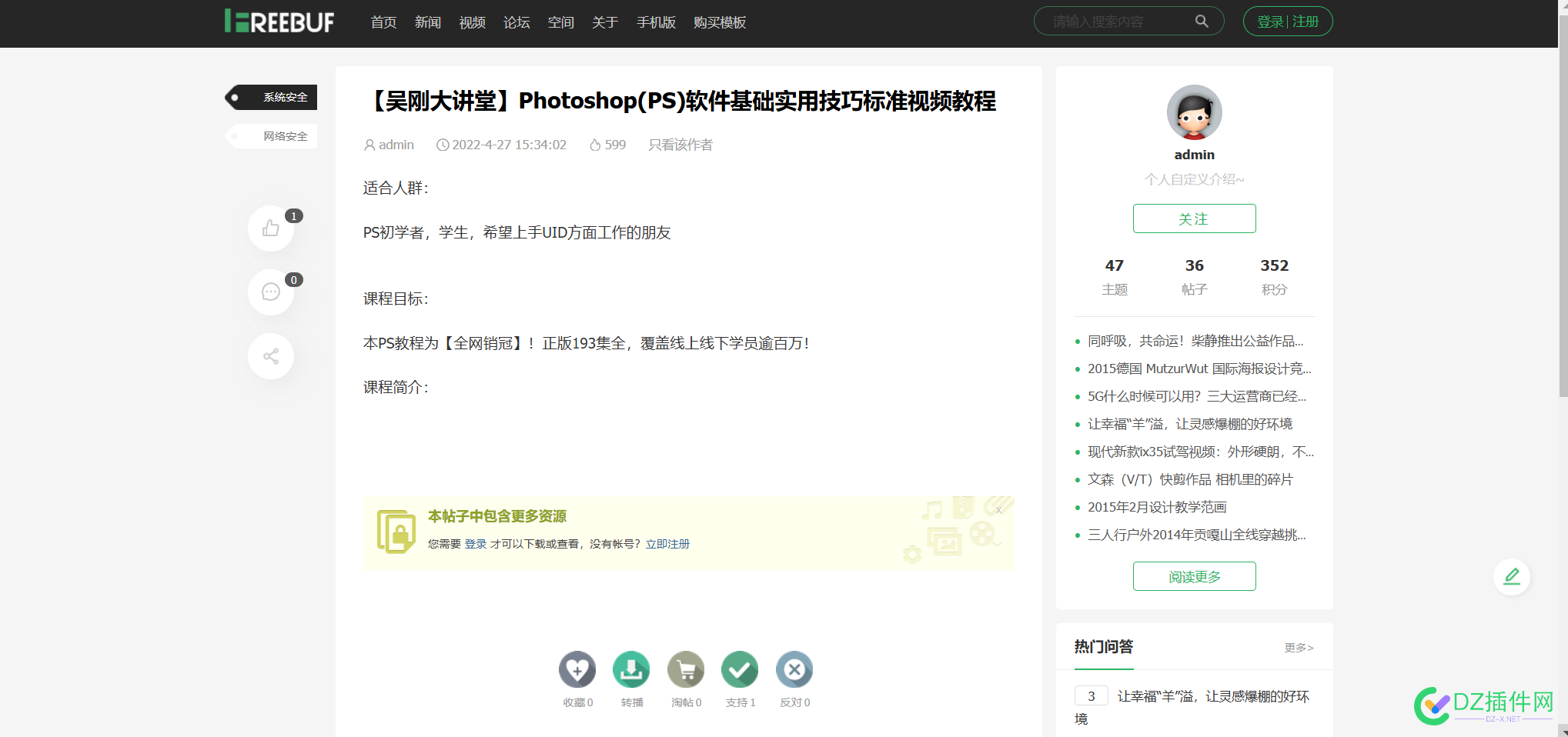Click the 阅读更多 button
Screen dimensions: 1568x737
(1195, 576)
